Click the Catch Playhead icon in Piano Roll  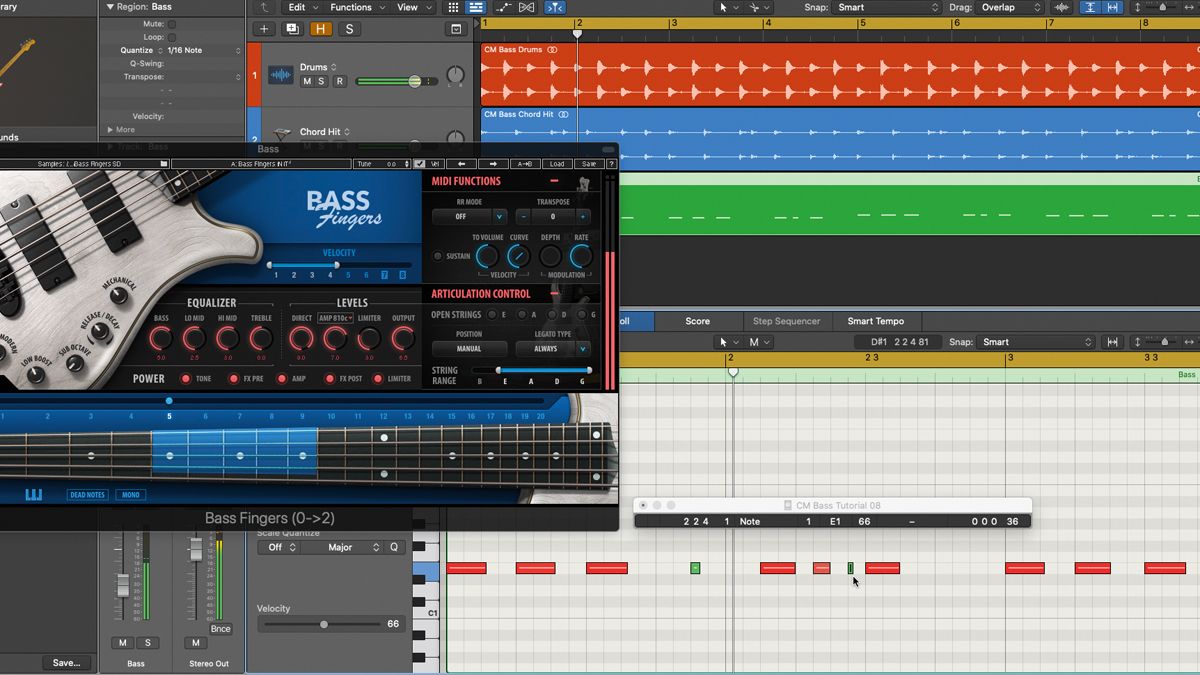coord(1113,341)
